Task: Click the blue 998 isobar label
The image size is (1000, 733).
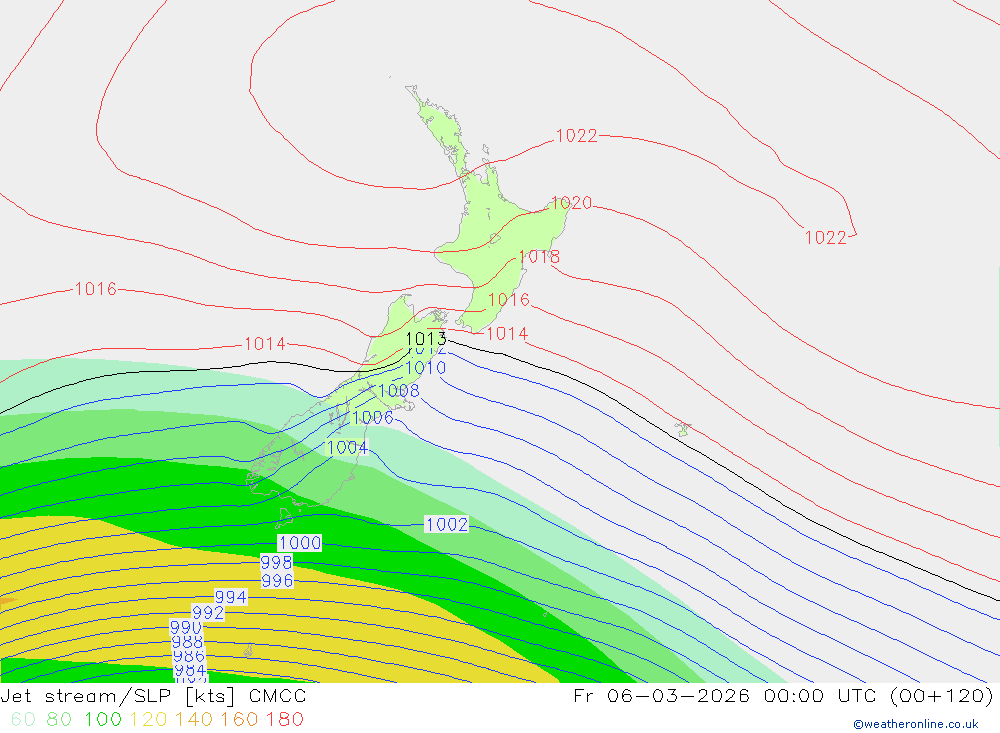Action: pyautogui.click(x=277, y=562)
